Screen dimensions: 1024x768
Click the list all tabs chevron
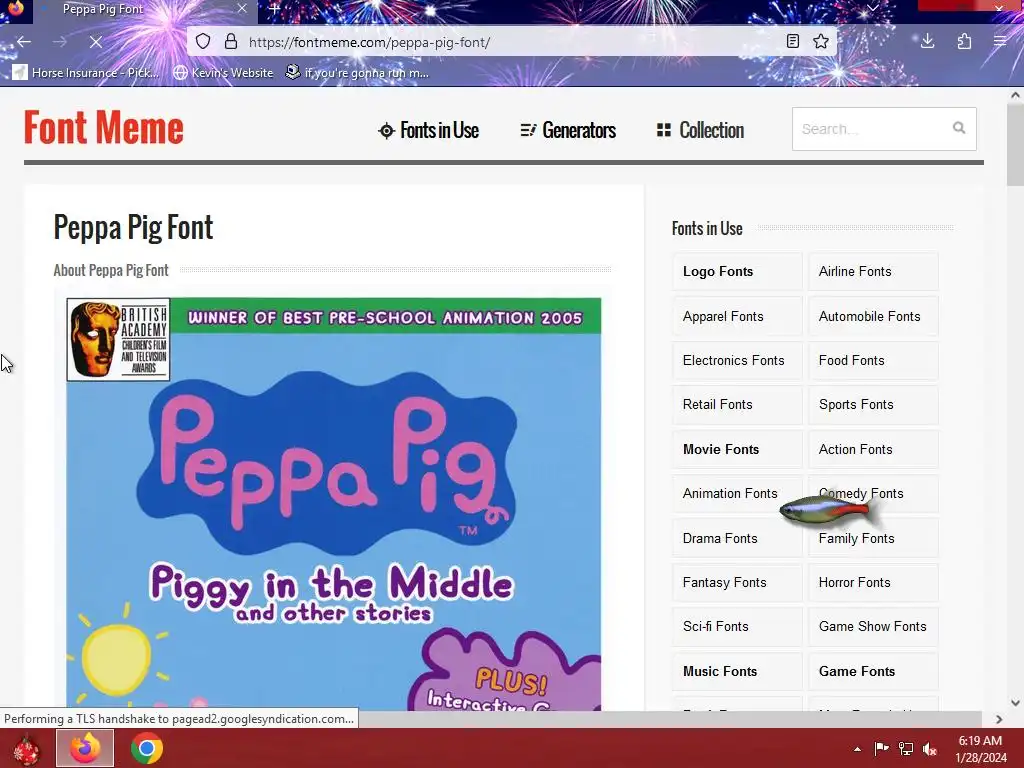872,8
